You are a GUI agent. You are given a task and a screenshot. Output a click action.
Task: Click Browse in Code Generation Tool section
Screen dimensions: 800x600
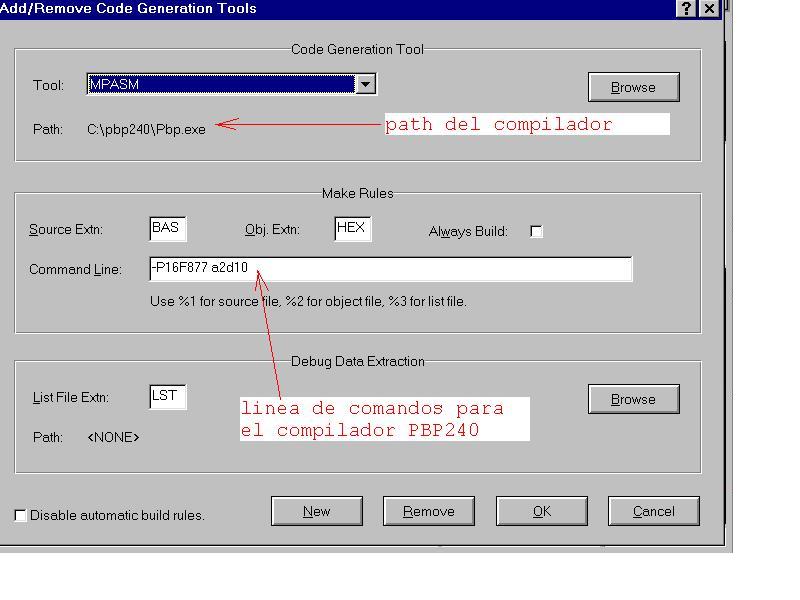tap(633, 87)
